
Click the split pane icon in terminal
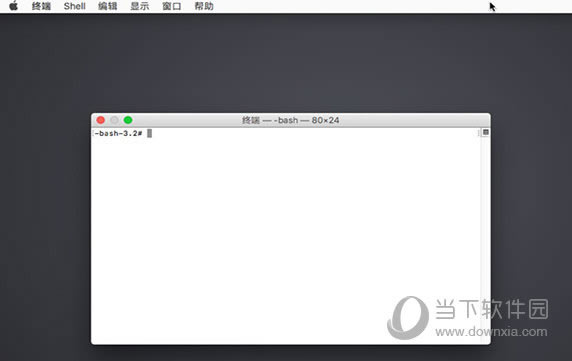click(x=486, y=132)
